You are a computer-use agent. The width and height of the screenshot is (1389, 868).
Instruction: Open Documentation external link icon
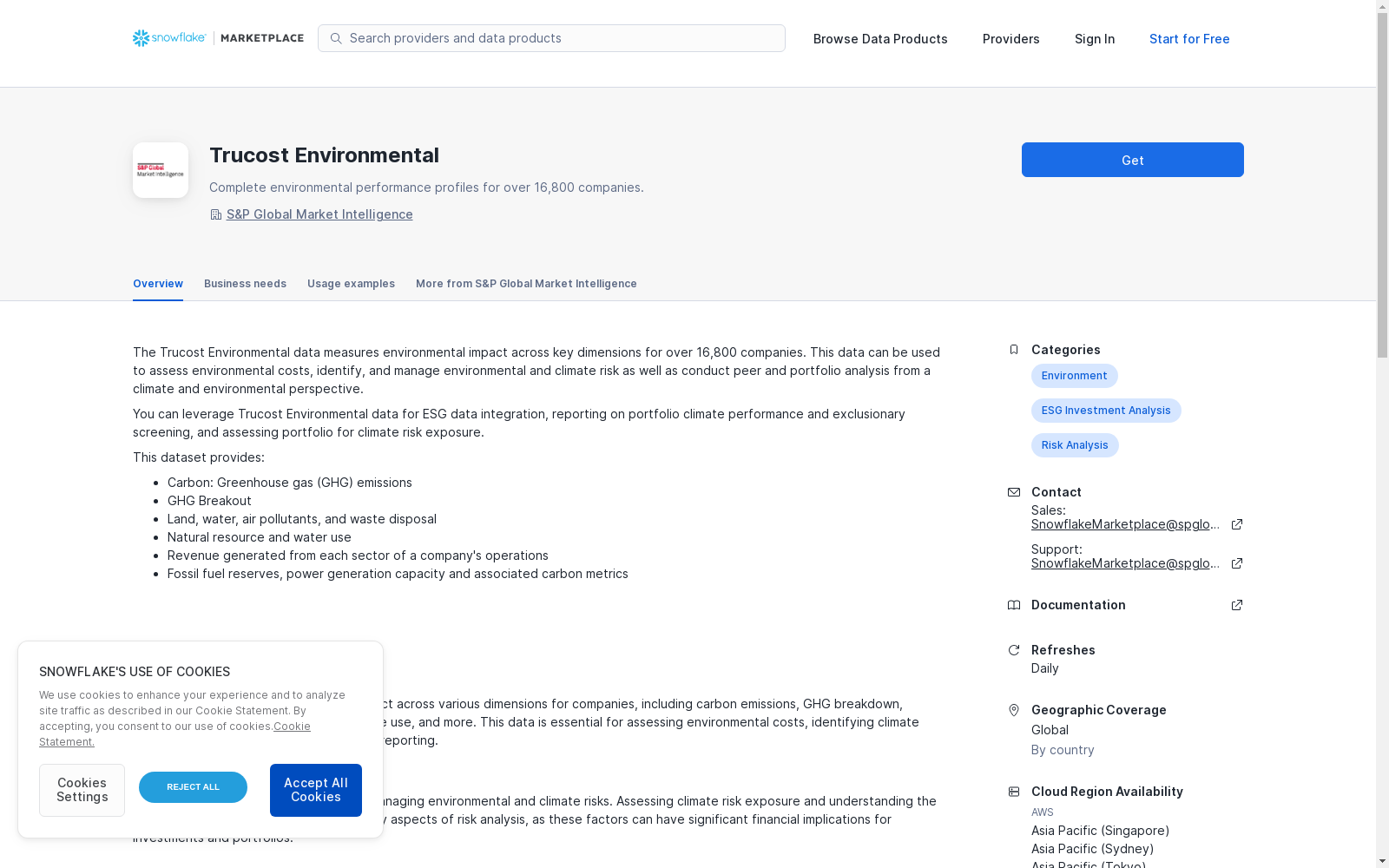click(1237, 605)
